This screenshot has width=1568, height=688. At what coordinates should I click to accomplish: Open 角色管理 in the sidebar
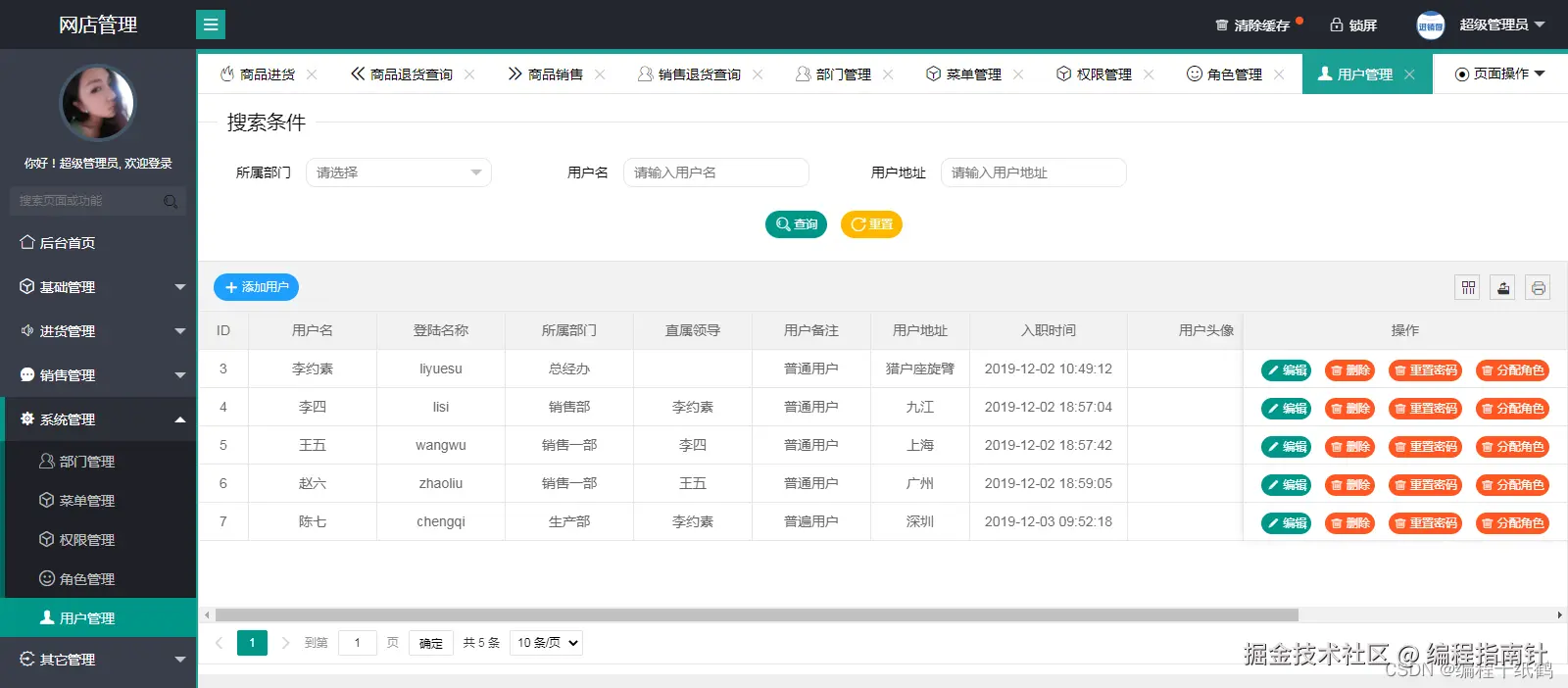point(98,579)
